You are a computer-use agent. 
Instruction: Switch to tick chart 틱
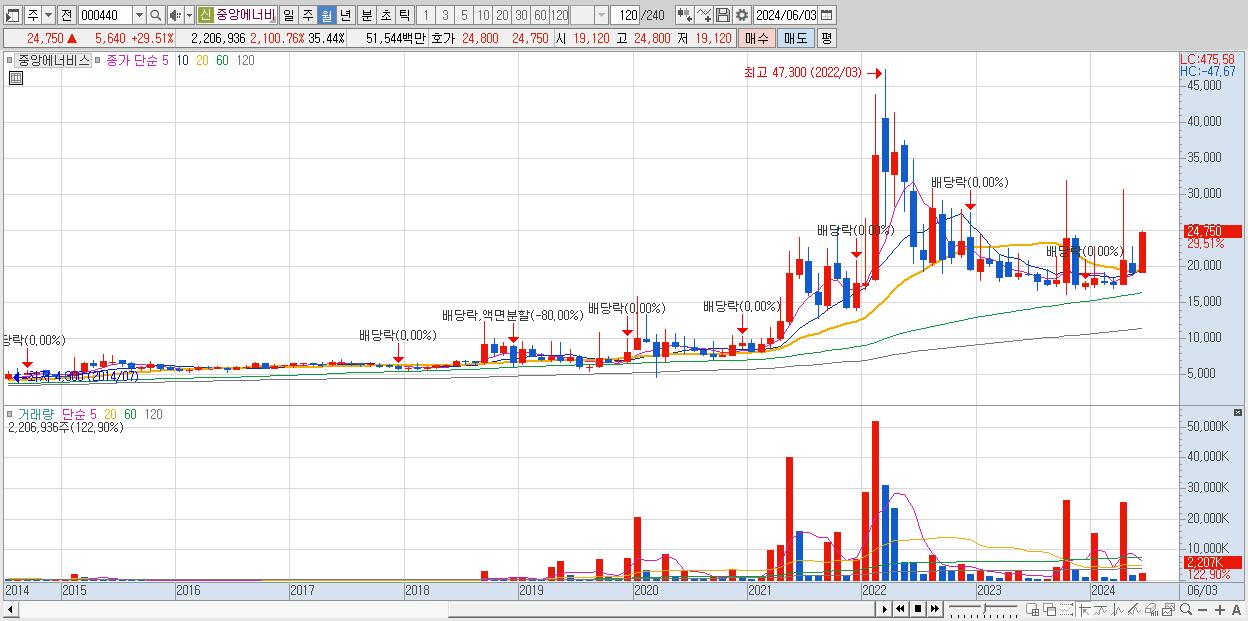coord(404,15)
